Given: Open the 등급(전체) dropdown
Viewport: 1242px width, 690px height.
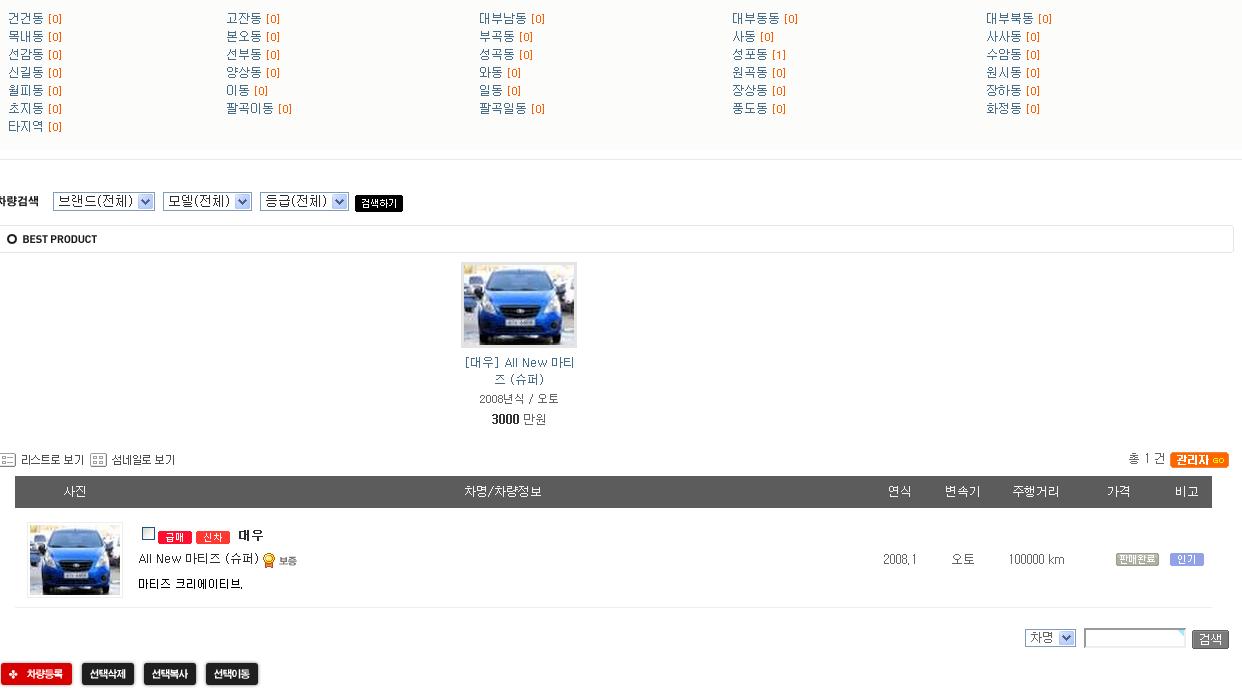Looking at the screenshot, I should [x=304, y=202].
